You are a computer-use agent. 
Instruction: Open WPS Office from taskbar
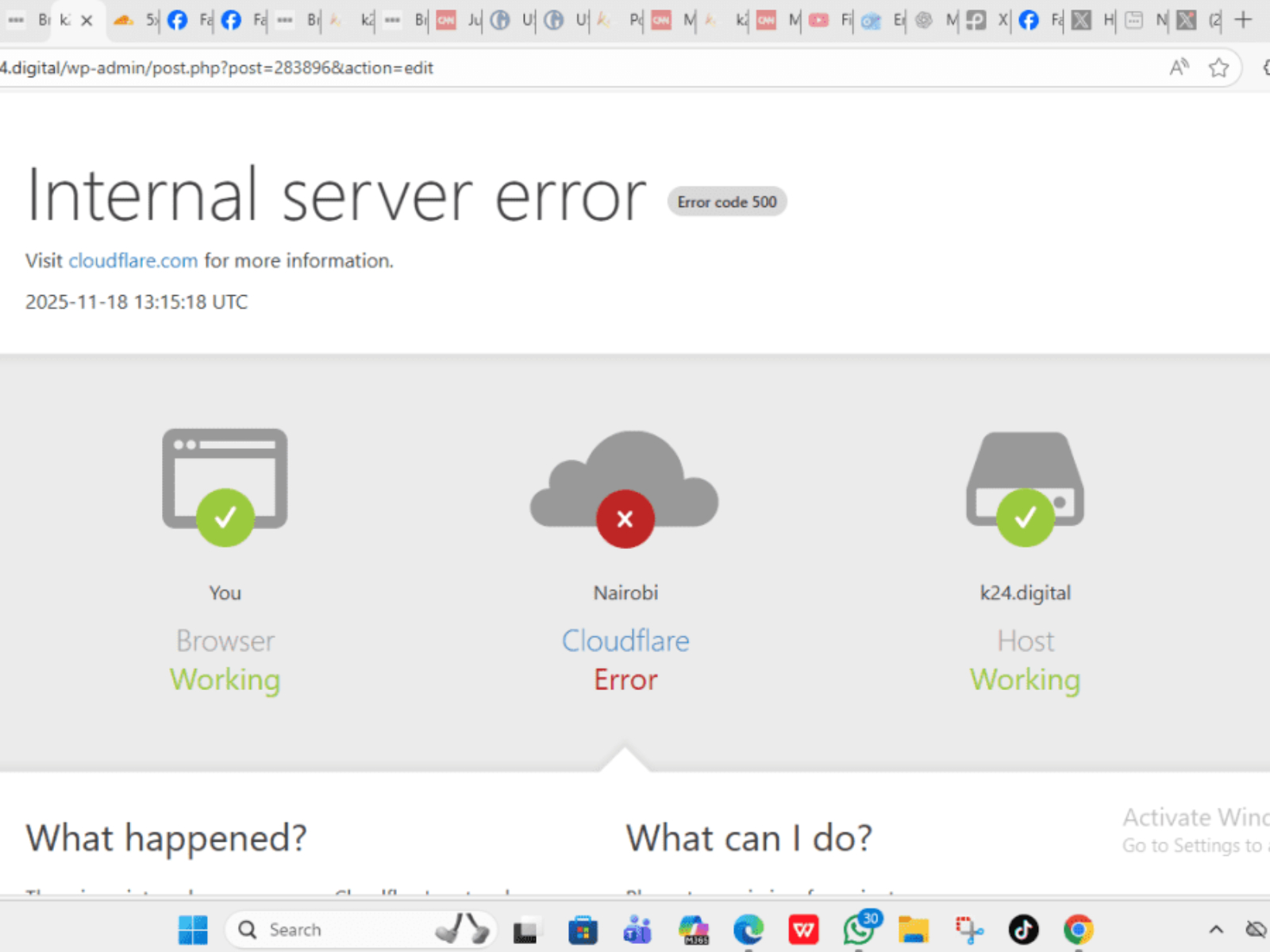pyautogui.click(x=804, y=930)
